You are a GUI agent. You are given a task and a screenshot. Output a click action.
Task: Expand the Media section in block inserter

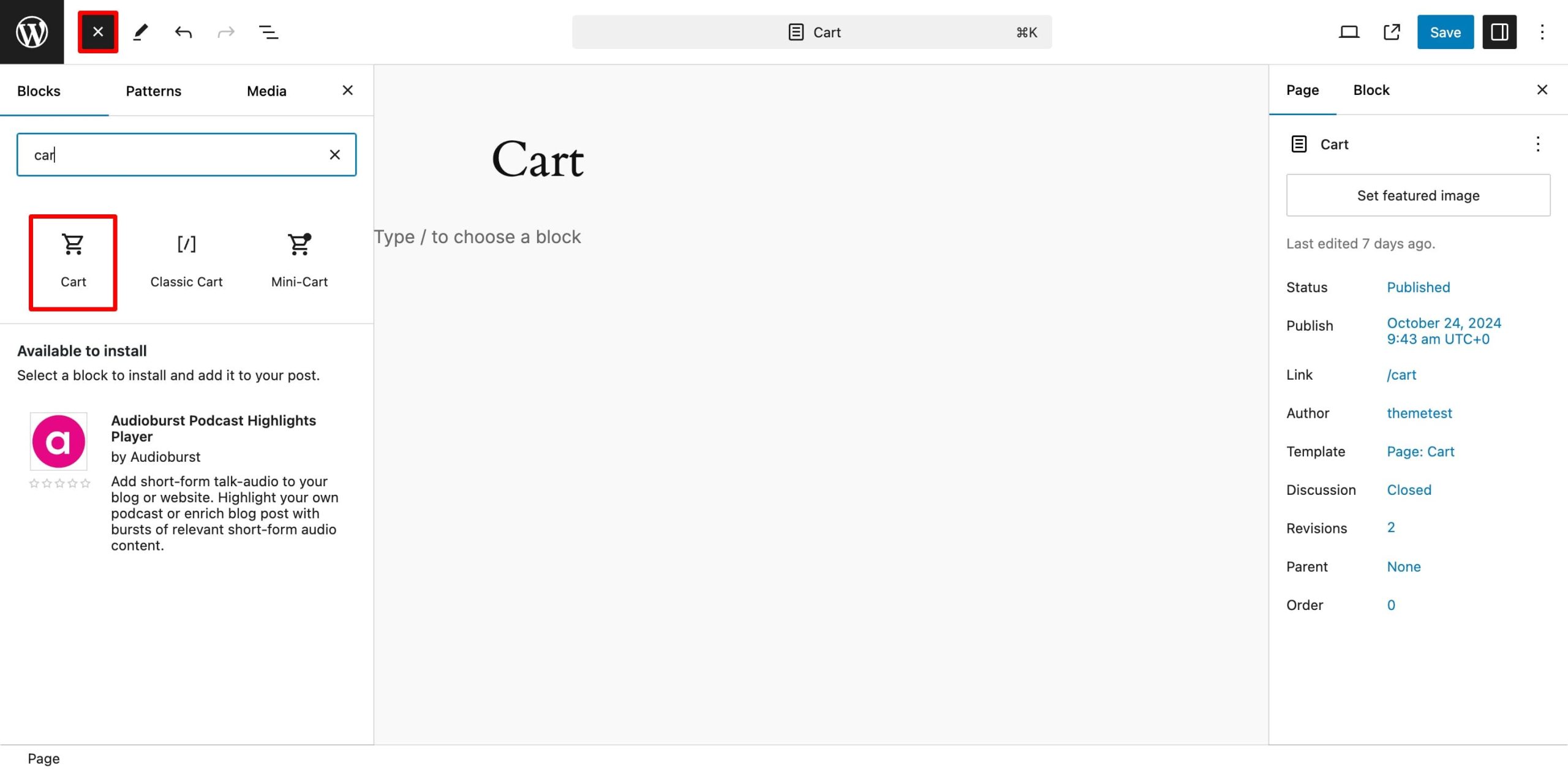coord(266,90)
